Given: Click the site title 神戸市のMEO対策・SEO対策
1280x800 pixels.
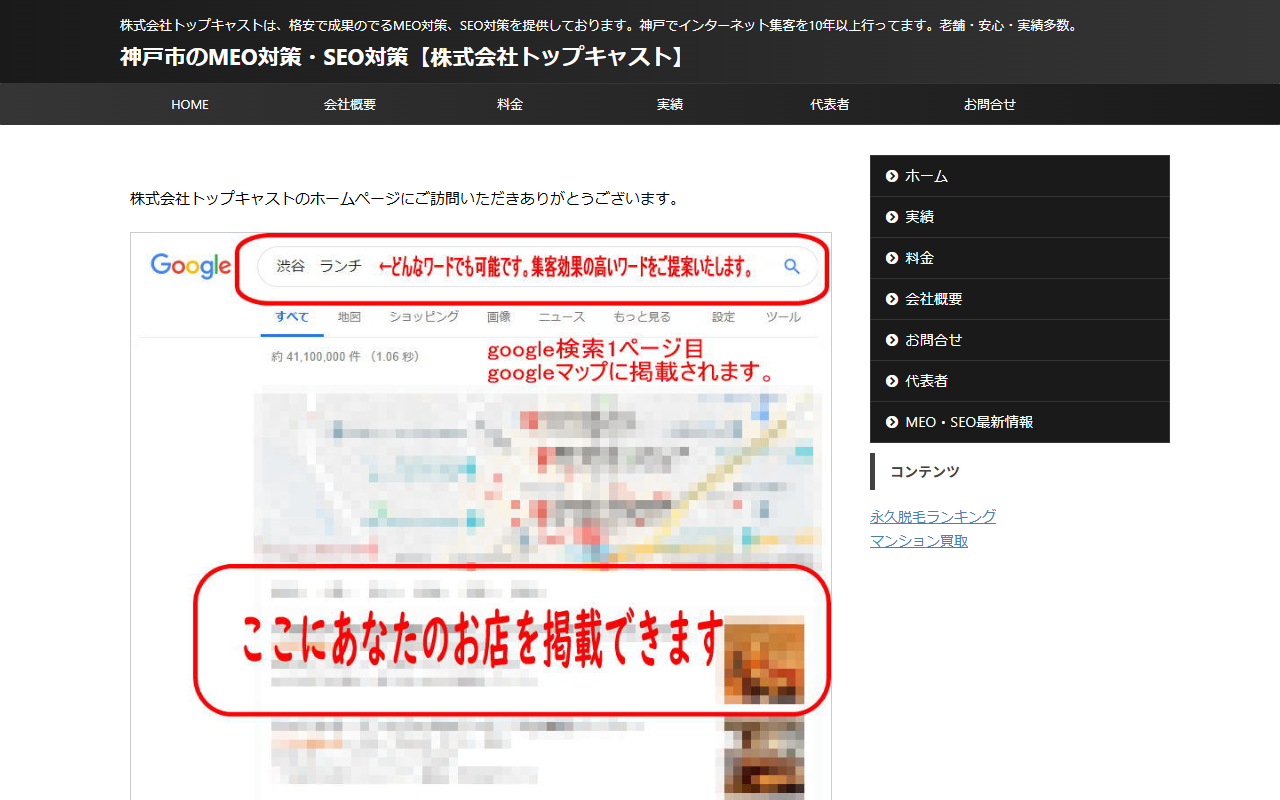Looking at the screenshot, I should [x=404, y=57].
